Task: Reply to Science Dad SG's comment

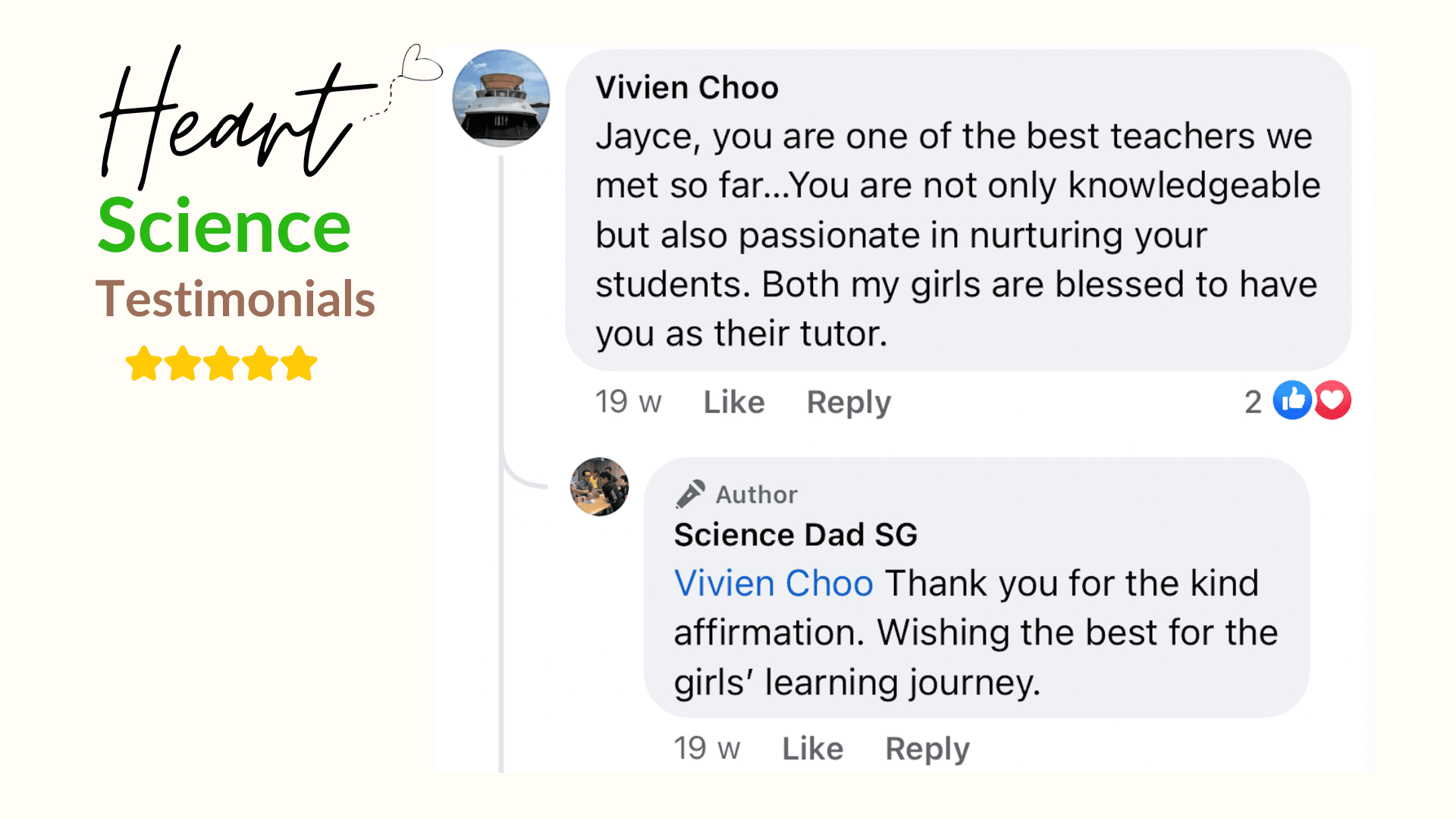Action: (x=927, y=748)
